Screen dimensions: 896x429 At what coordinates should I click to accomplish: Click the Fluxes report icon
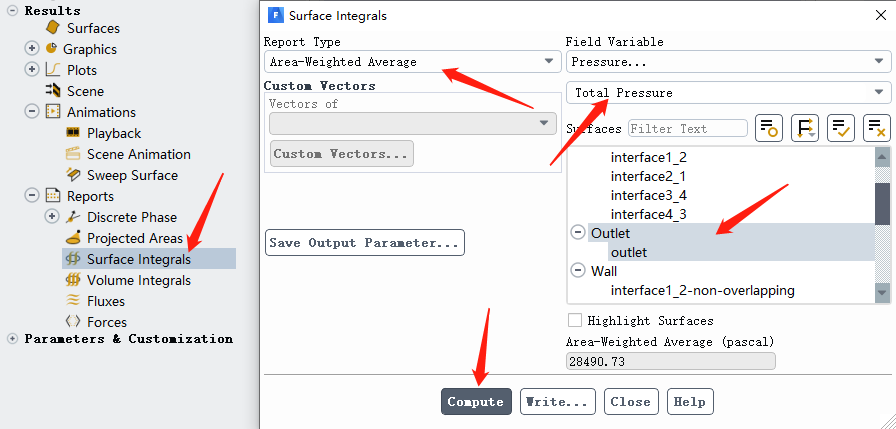point(73,301)
